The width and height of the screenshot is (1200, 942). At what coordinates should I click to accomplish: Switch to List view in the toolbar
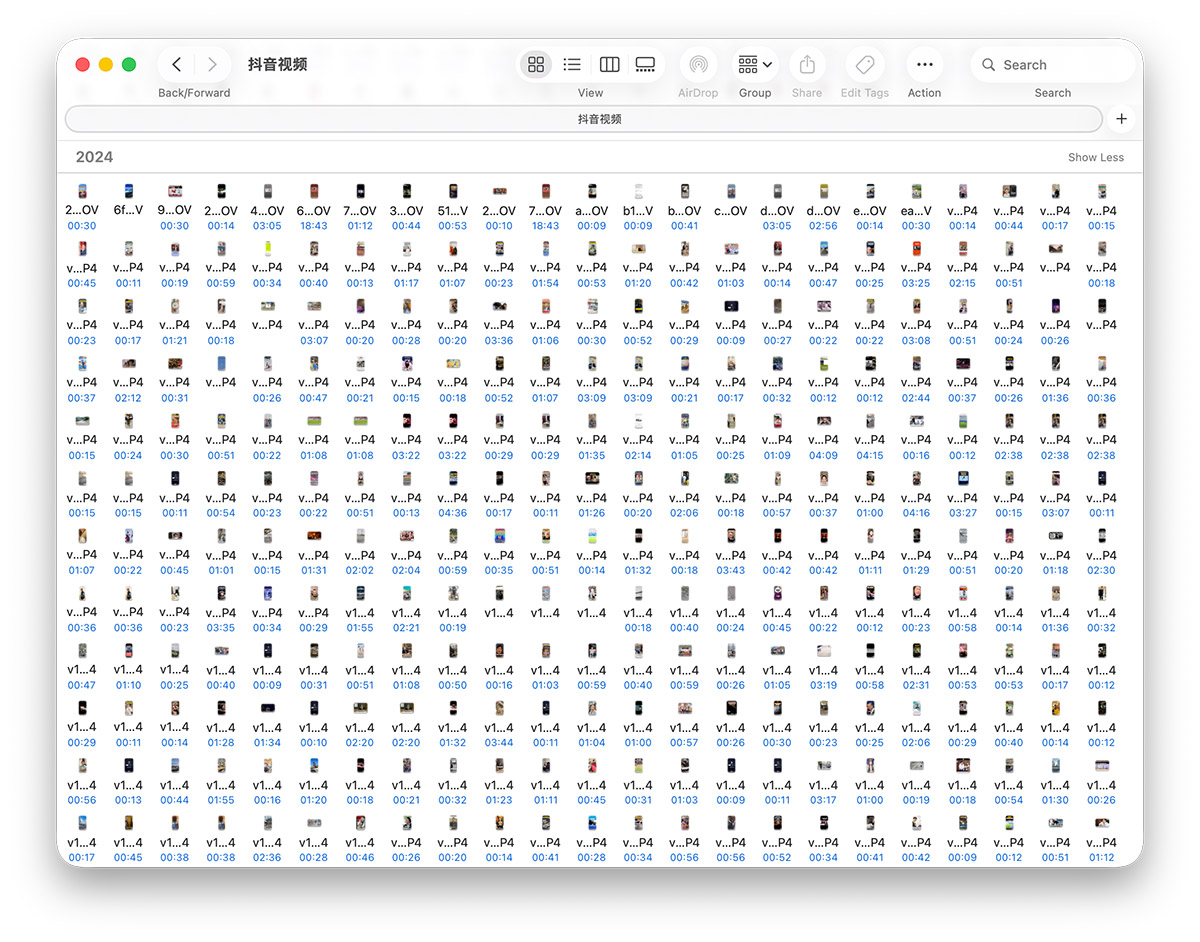[x=572, y=63]
